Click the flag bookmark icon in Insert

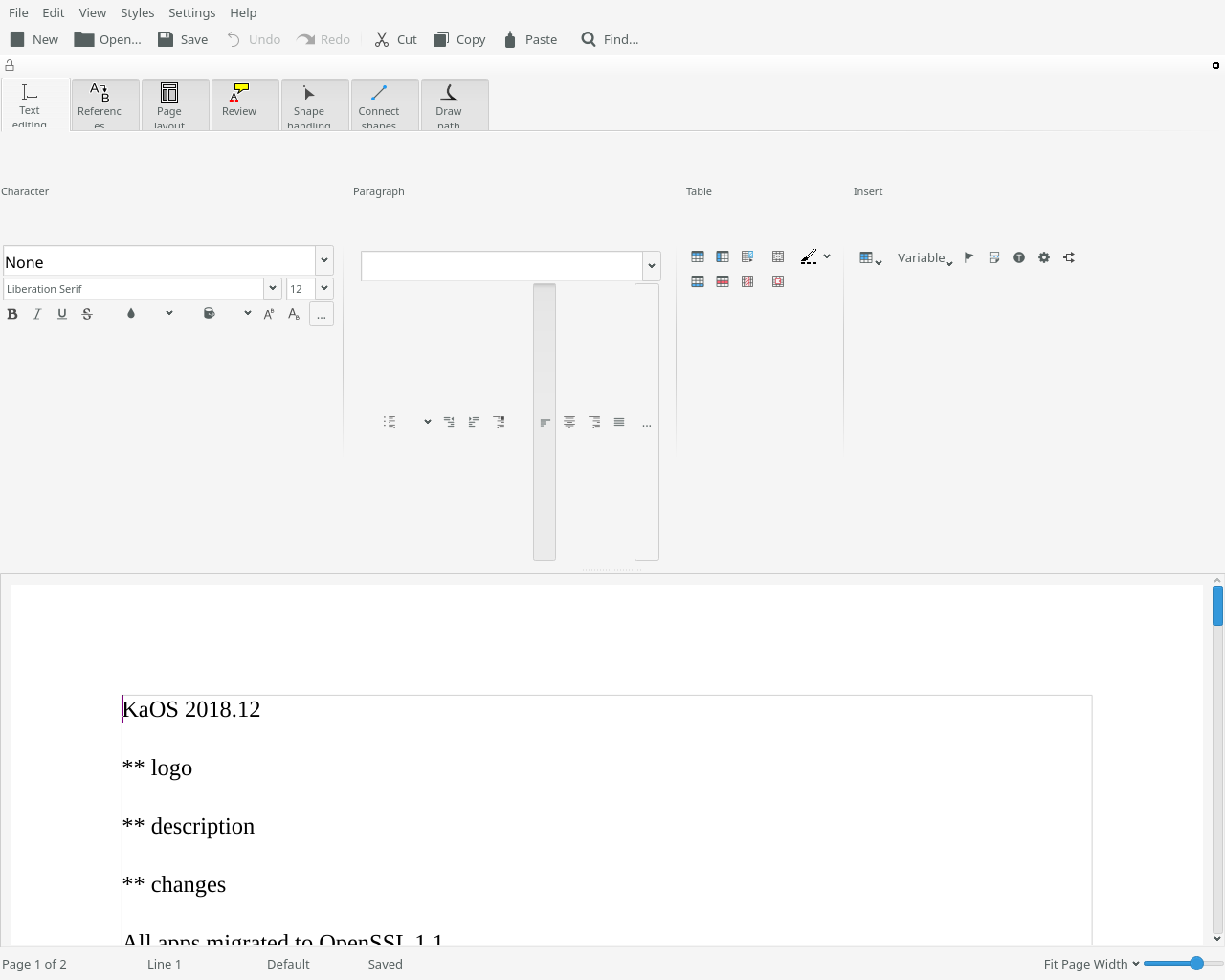pos(969,257)
